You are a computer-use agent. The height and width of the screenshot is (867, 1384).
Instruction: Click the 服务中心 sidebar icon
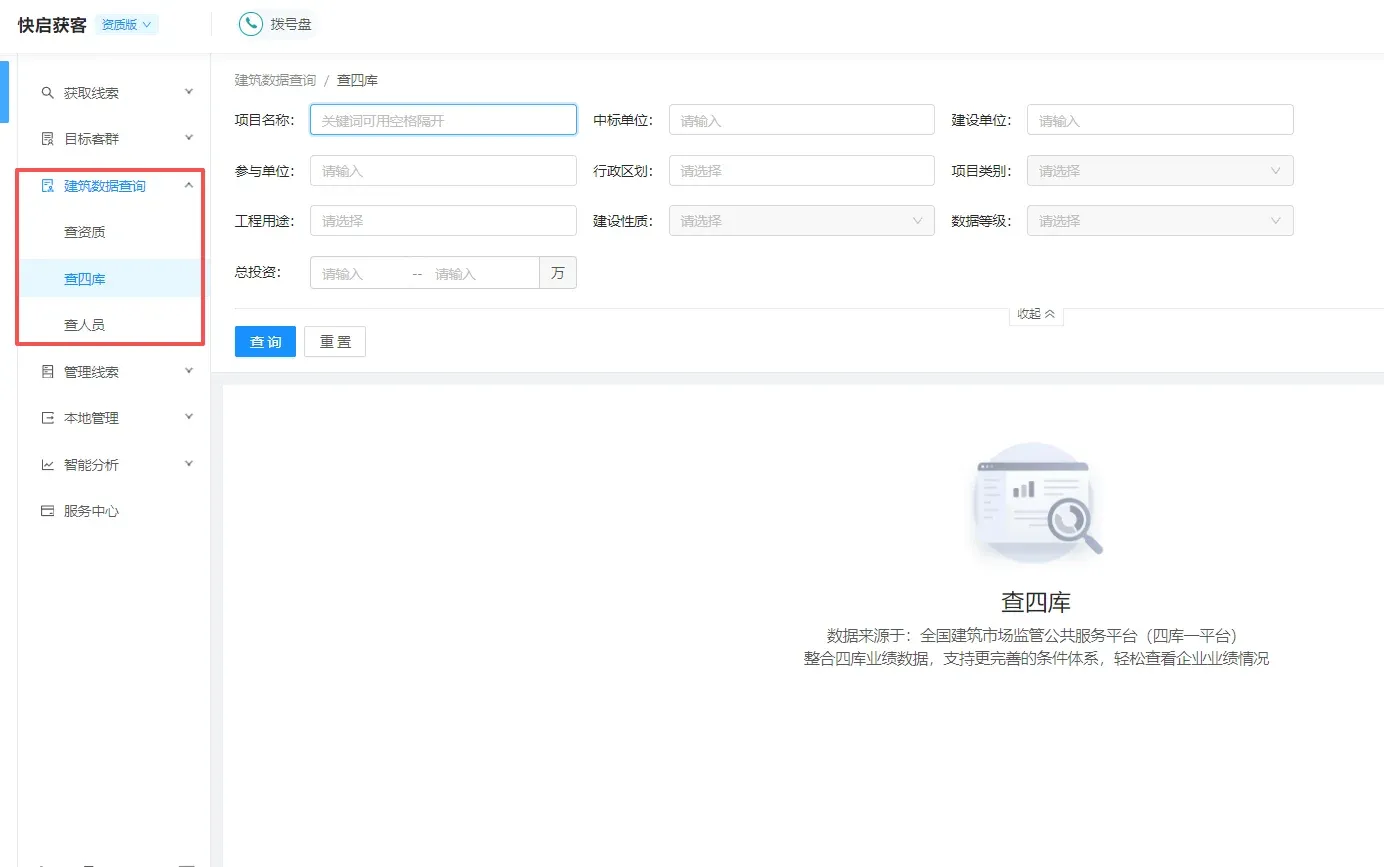pyautogui.click(x=47, y=511)
